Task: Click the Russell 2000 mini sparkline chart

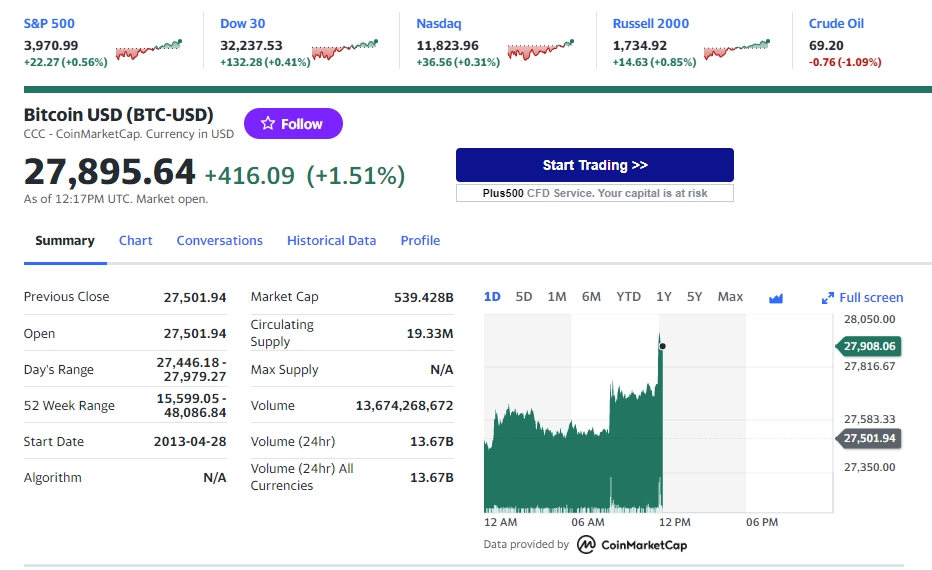Action: click(x=737, y=49)
